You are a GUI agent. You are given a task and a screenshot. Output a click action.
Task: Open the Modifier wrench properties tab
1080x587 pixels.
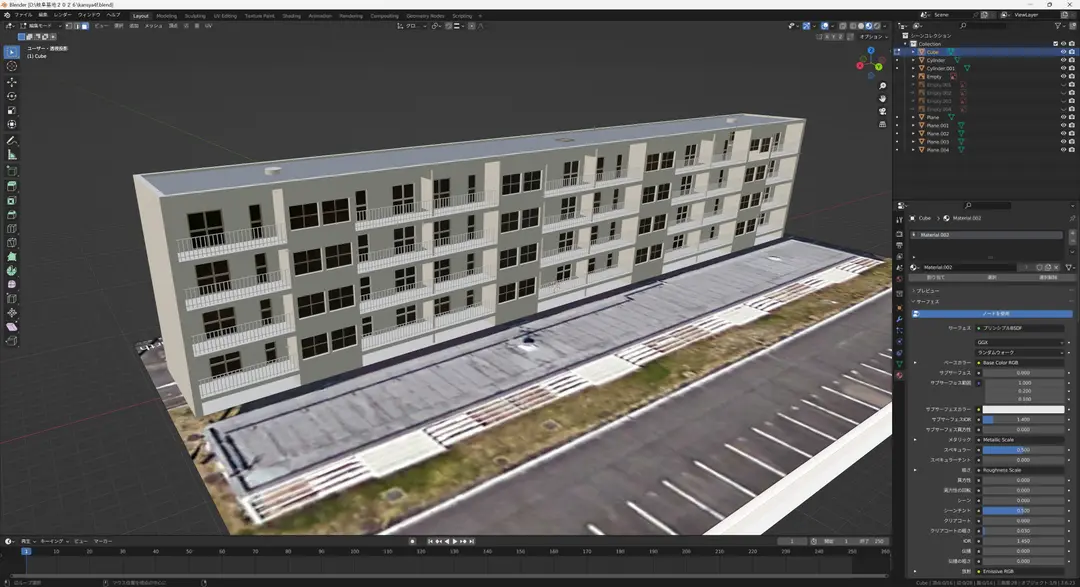tap(900, 320)
